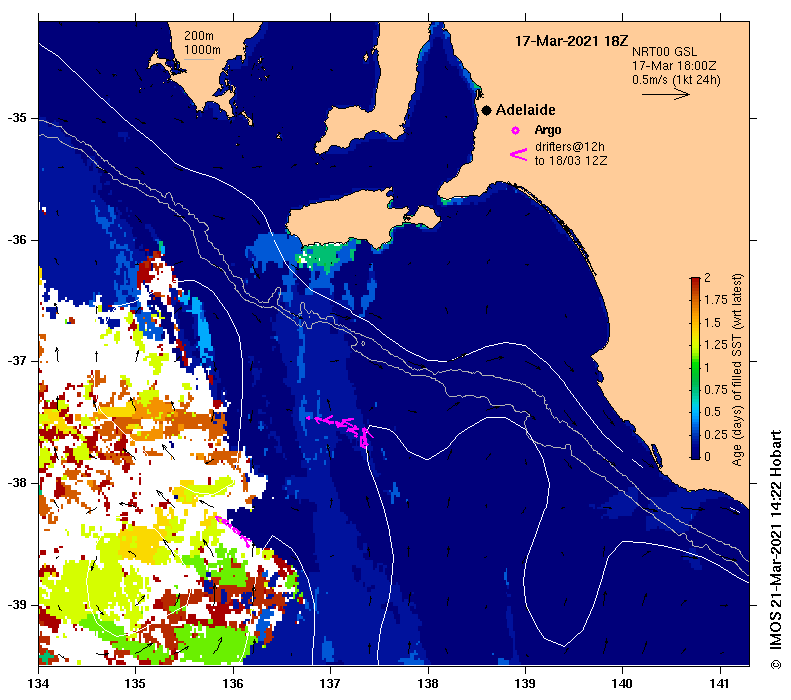
Task: Click the color bar '0.25' tick value
Action: point(716,435)
